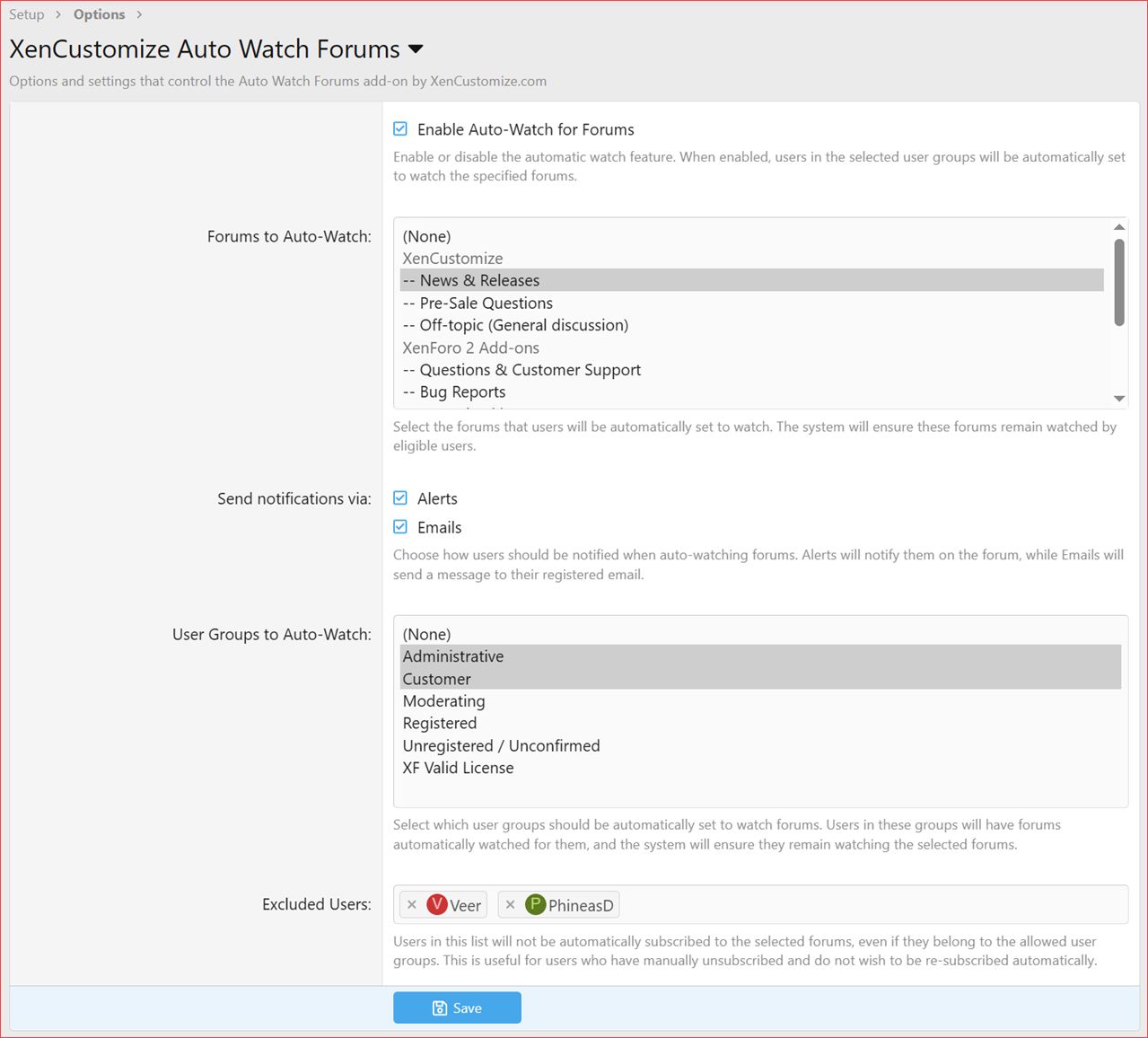
Task: Open the Setup breadcrumb link
Action: tap(27, 14)
